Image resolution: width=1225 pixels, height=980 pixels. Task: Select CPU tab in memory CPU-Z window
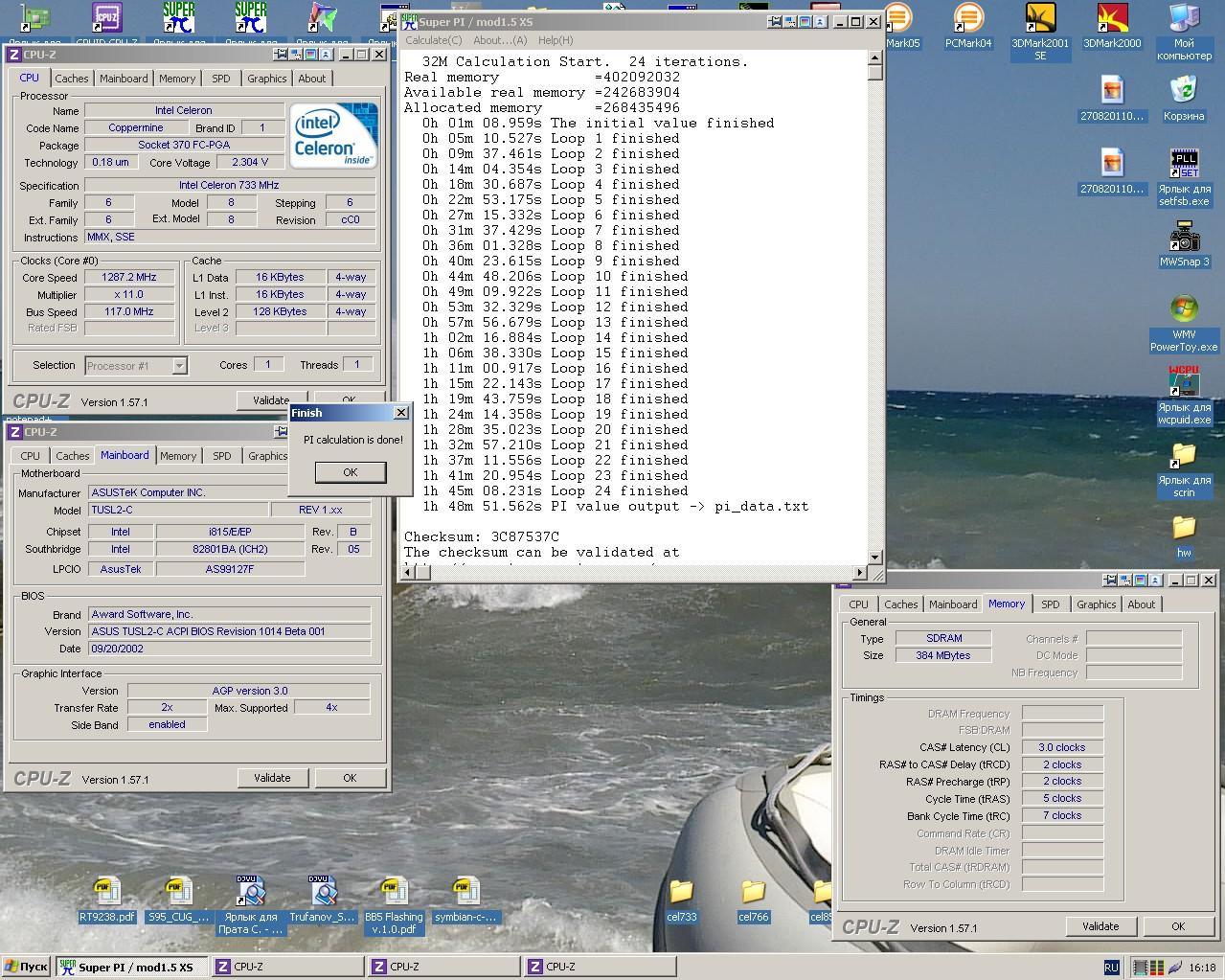click(x=858, y=604)
